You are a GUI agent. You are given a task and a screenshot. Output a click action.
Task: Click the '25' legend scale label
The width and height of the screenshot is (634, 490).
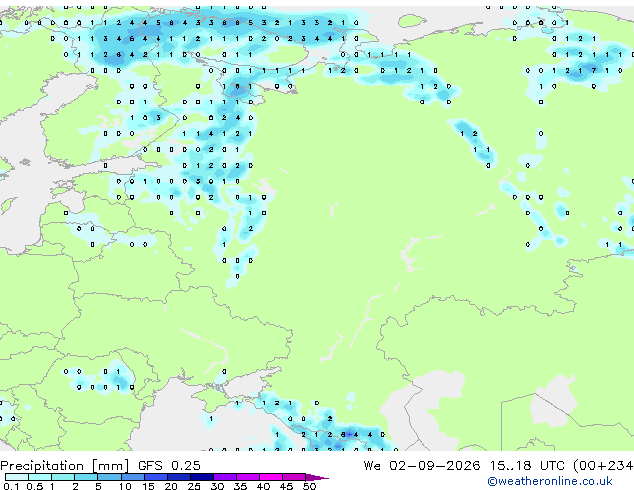pos(194,486)
